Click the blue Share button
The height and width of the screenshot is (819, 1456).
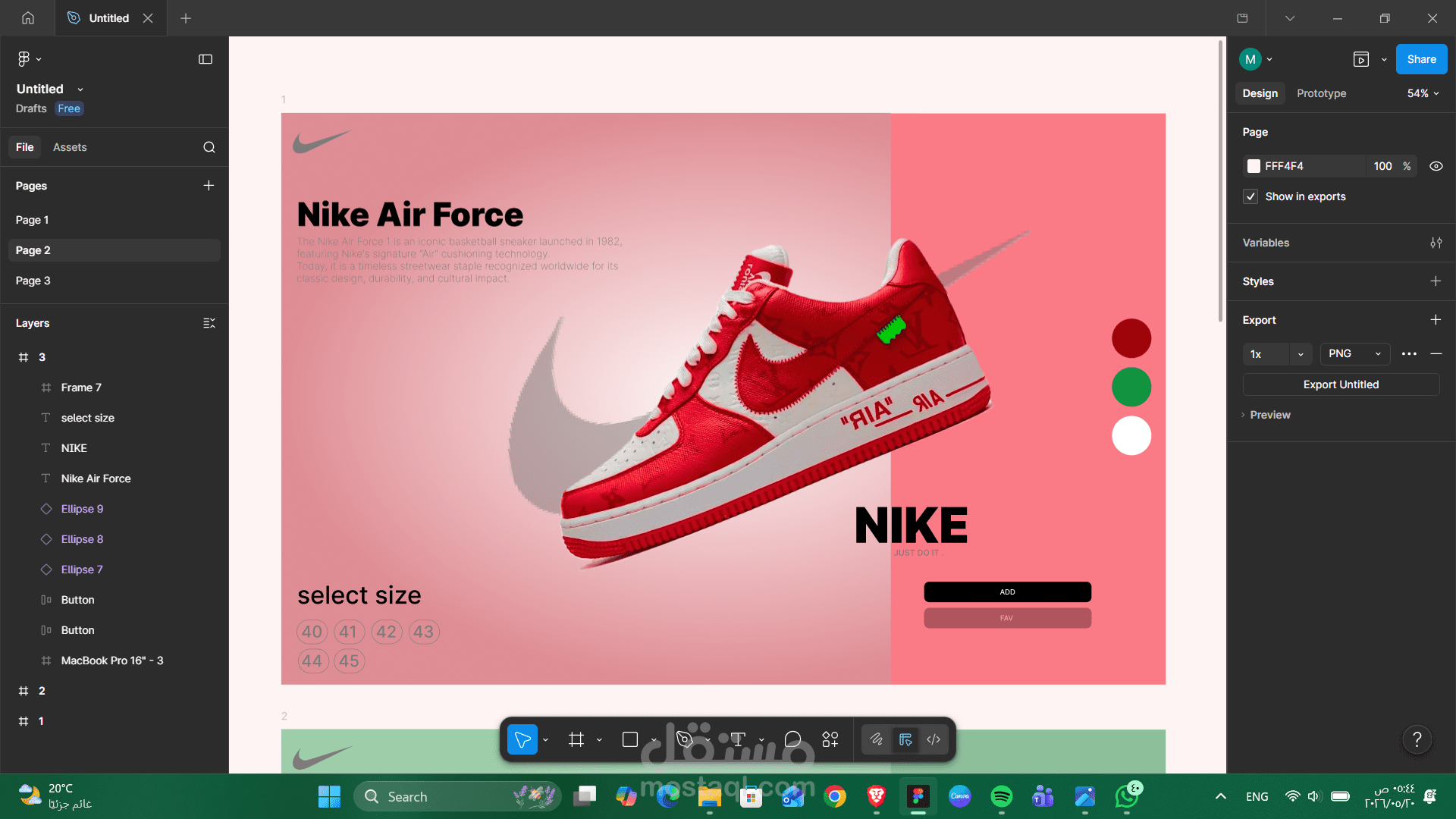point(1421,59)
